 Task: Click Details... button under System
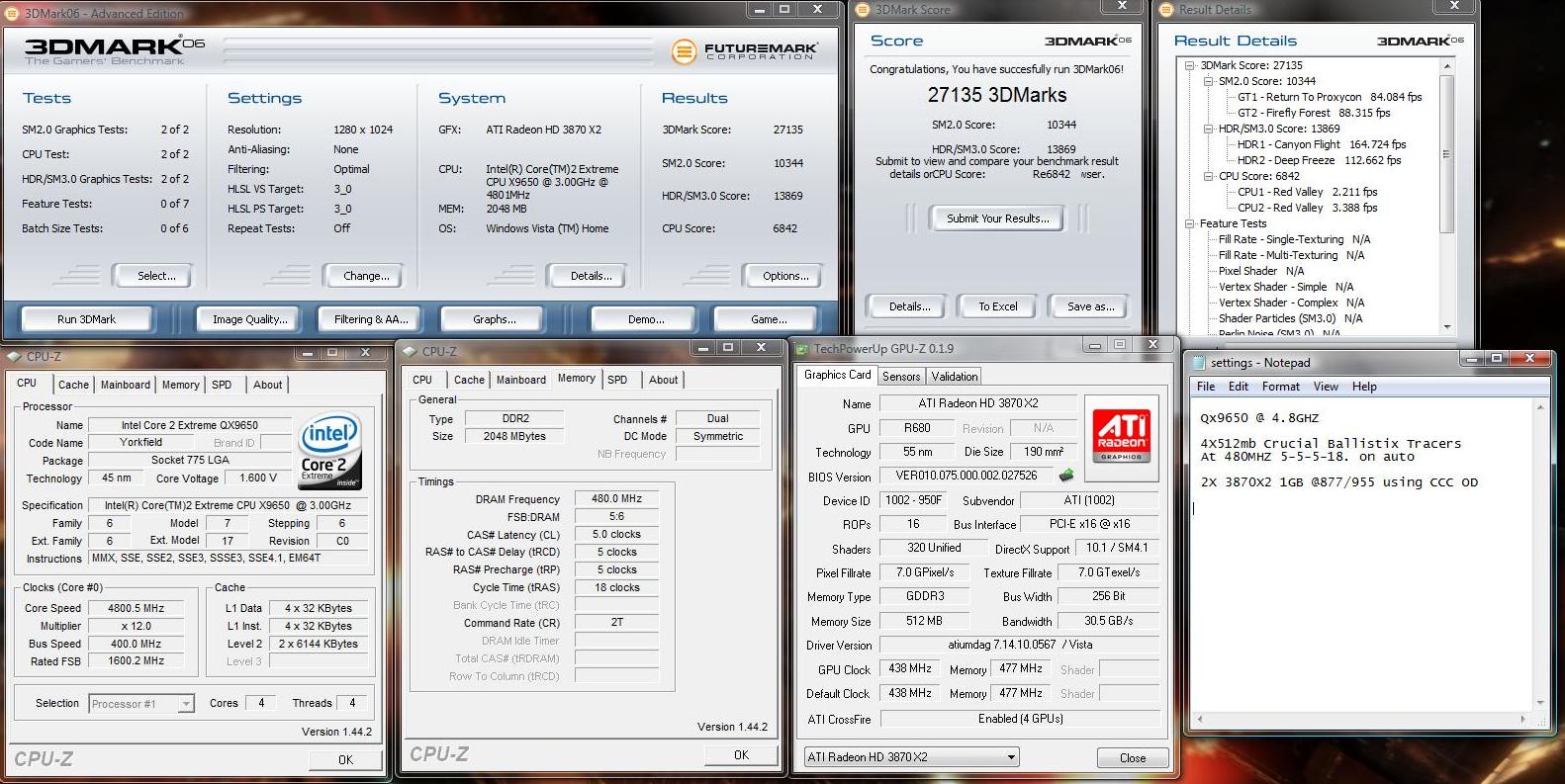coord(587,276)
